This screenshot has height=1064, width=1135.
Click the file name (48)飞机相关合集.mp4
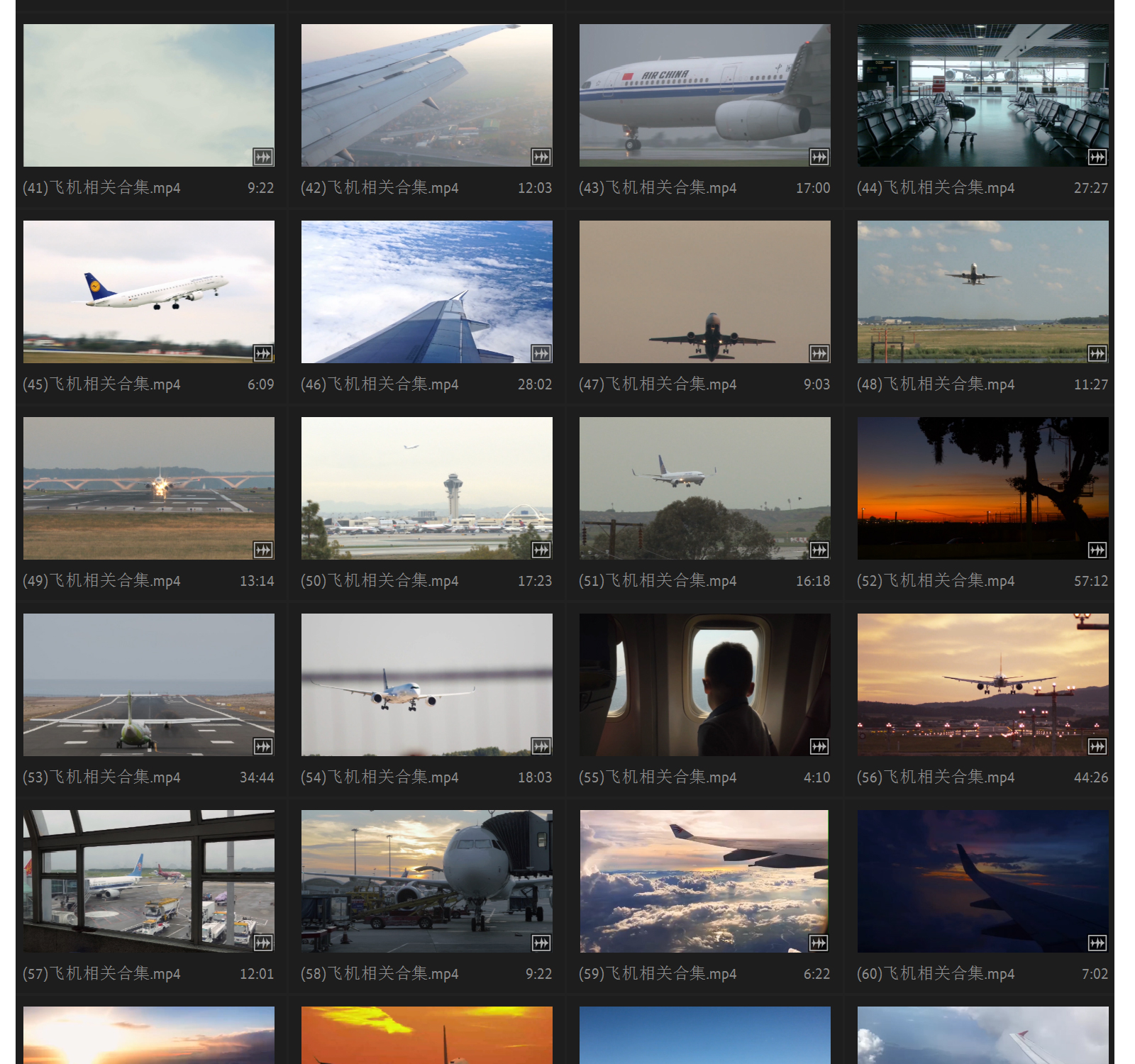click(936, 384)
